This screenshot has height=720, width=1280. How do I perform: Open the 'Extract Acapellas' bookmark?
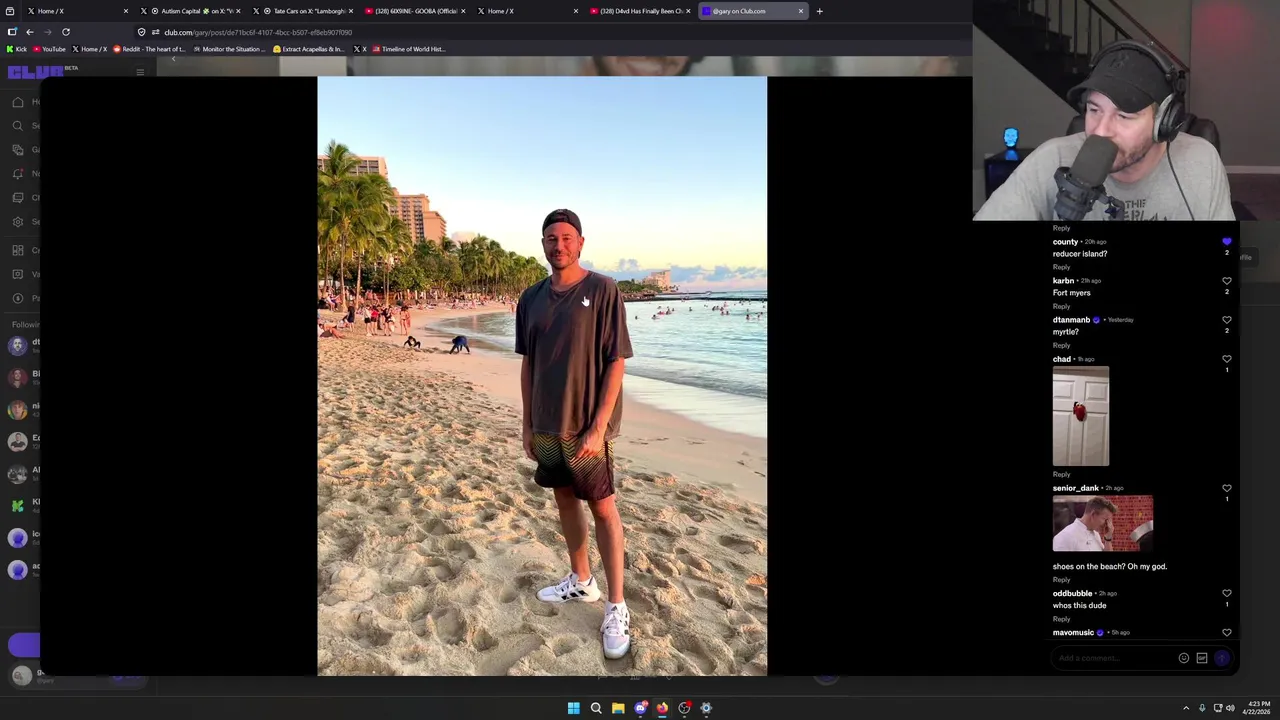[309, 49]
